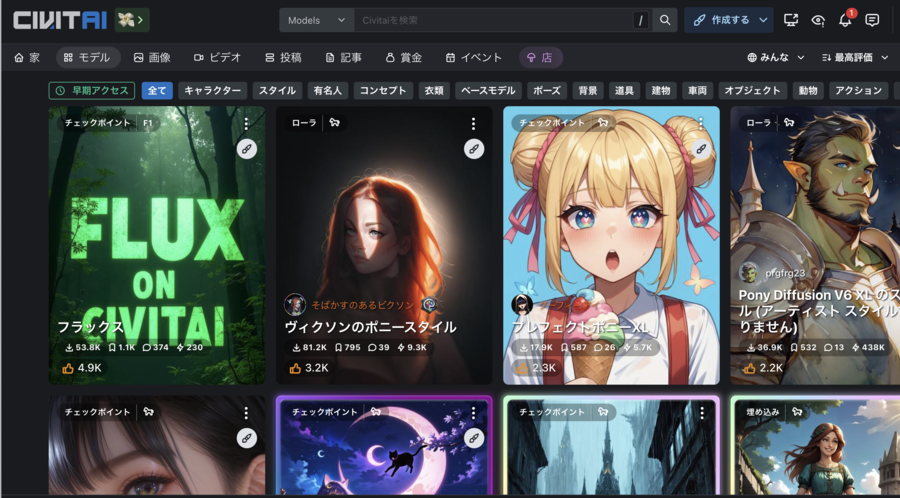
Task: Click the brush icon on dark-haired face card
Action: click(247, 438)
